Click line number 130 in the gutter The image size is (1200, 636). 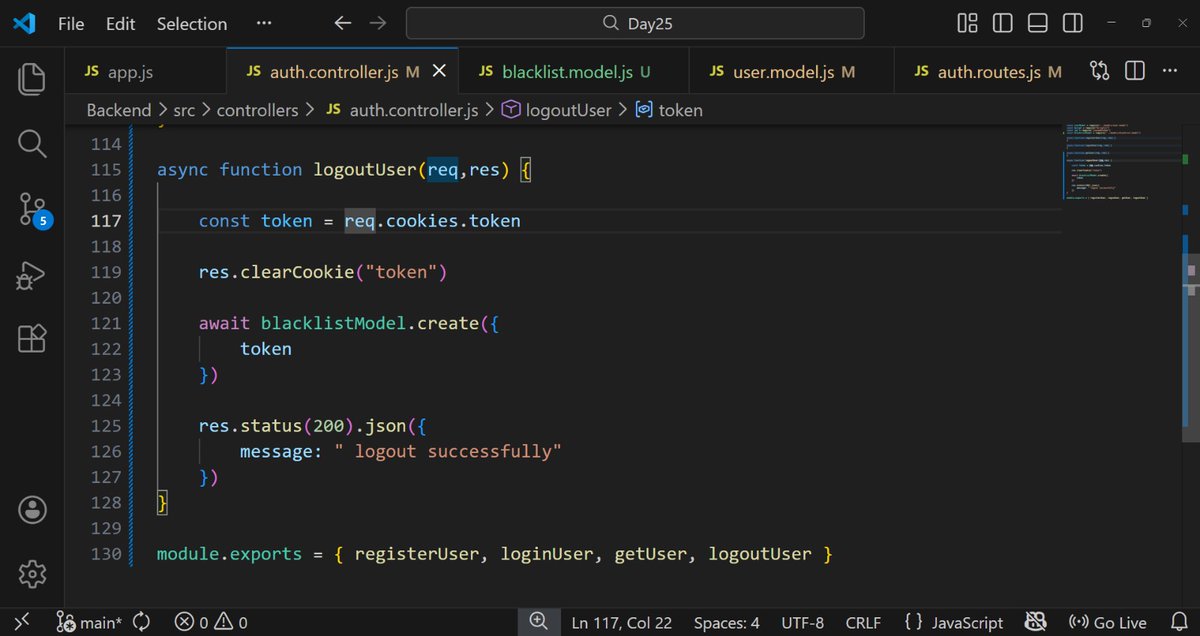[106, 553]
